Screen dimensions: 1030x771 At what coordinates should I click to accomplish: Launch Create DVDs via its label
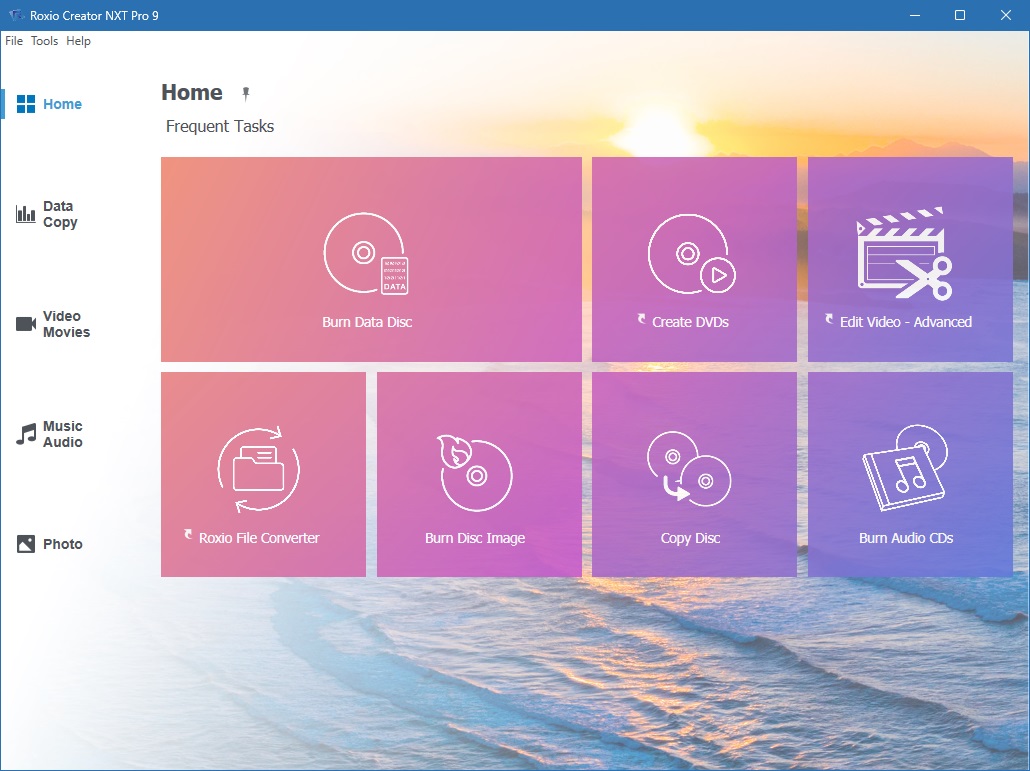pyautogui.click(x=690, y=322)
